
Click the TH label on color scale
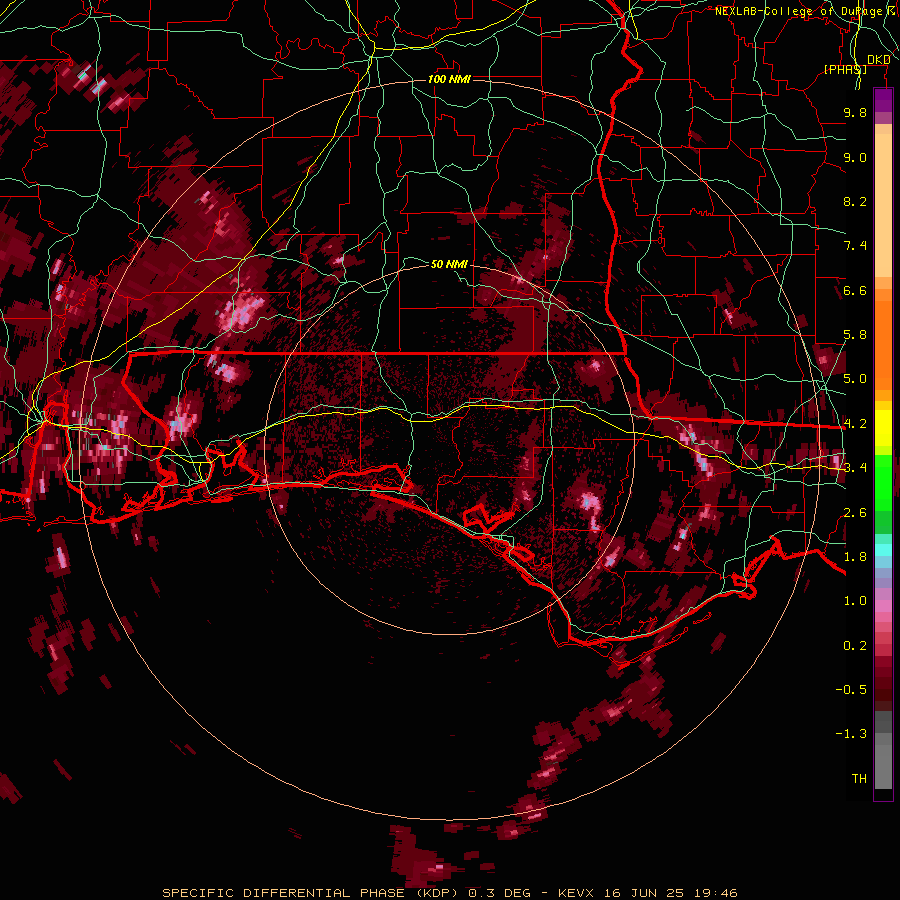click(859, 779)
